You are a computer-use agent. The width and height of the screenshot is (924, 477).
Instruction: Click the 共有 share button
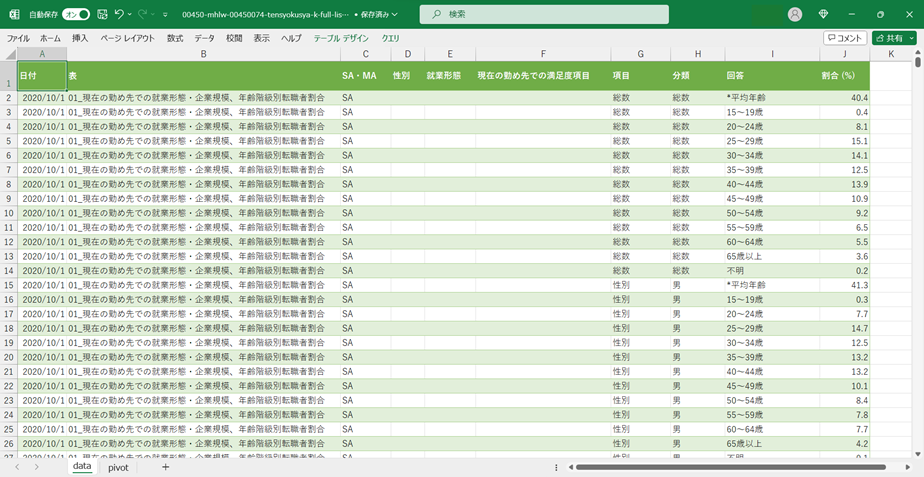894,38
